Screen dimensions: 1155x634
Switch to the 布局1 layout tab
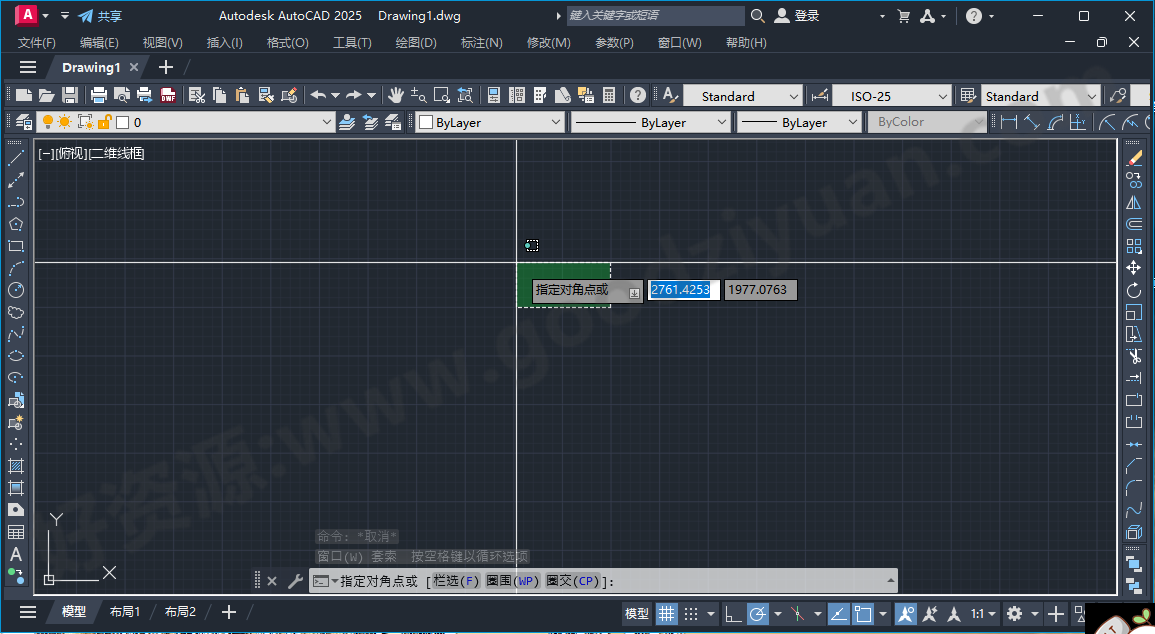point(125,611)
